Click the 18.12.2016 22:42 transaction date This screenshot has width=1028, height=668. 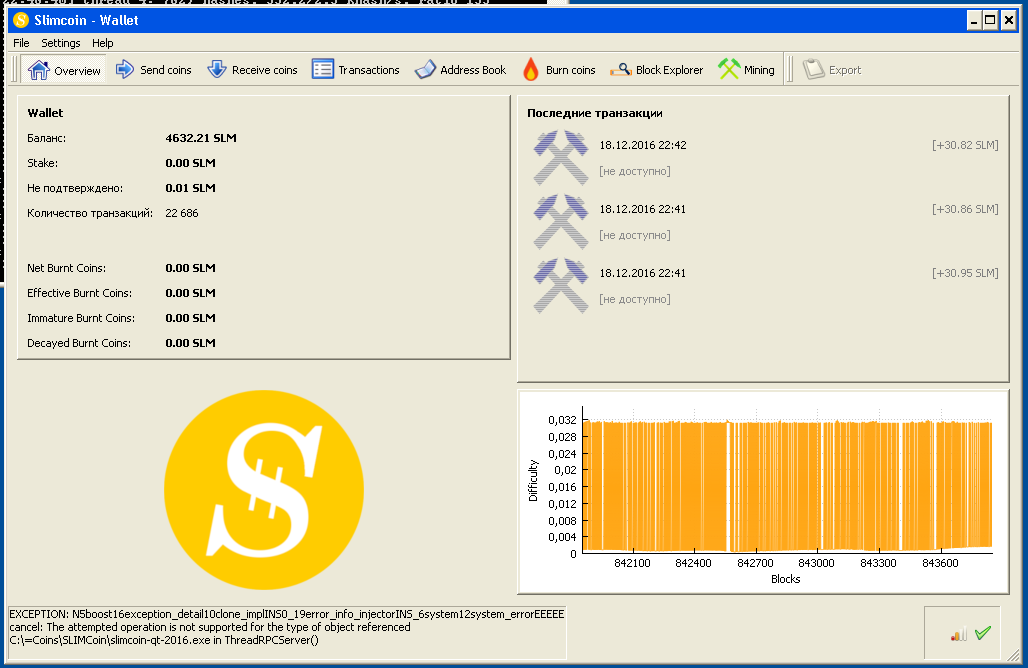coord(642,145)
